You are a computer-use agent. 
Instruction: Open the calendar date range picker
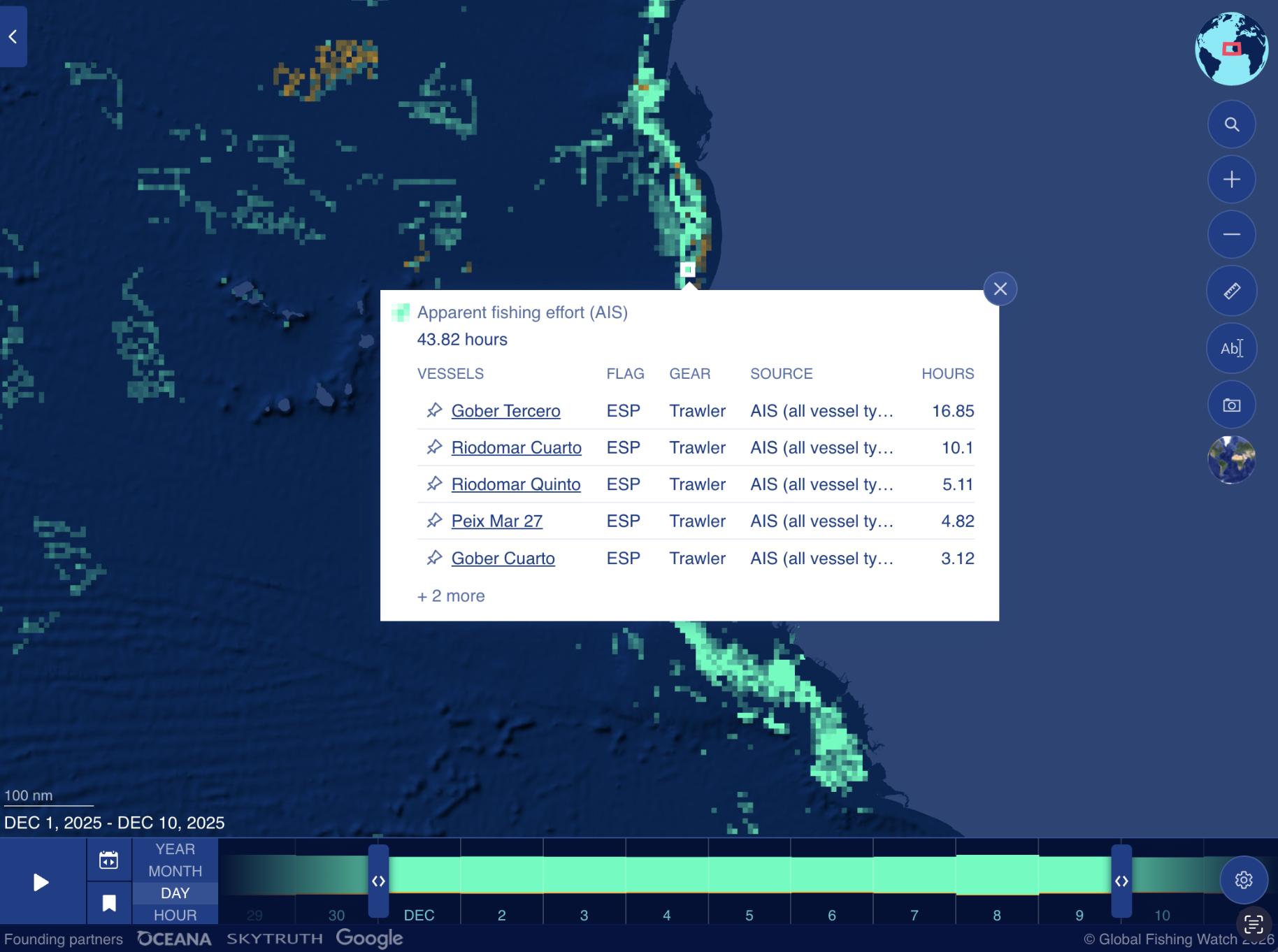(108, 860)
